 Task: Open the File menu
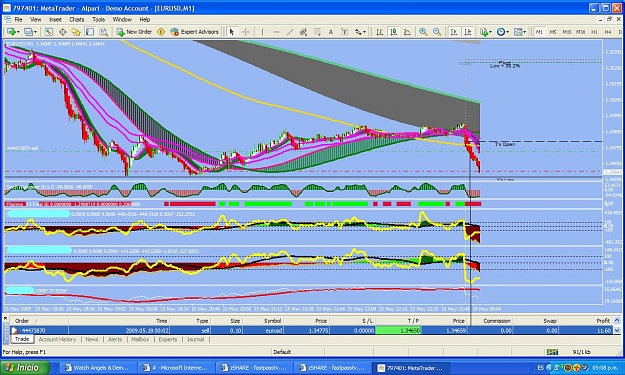[x=18, y=19]
